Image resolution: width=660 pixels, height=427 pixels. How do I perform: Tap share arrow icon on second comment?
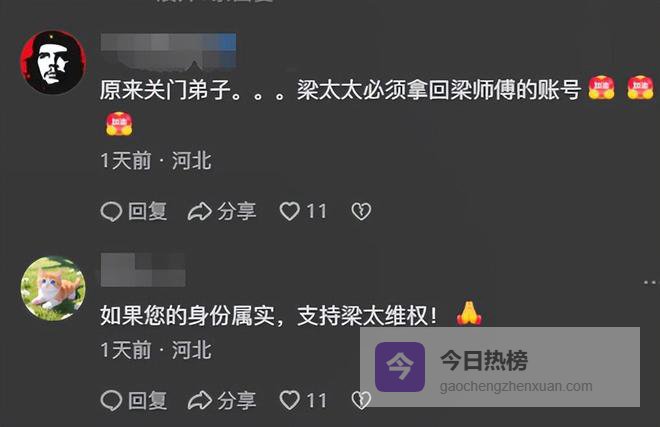(x=200, y=400)
